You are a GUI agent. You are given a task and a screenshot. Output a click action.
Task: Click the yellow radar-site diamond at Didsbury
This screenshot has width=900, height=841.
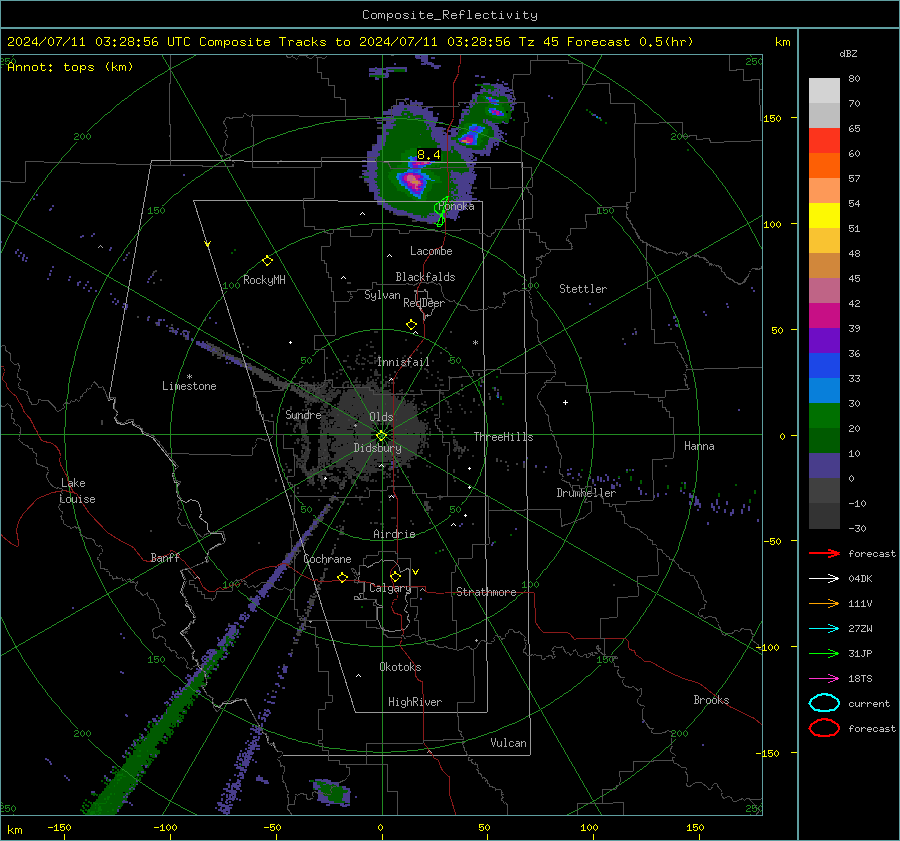coord(381,436)
